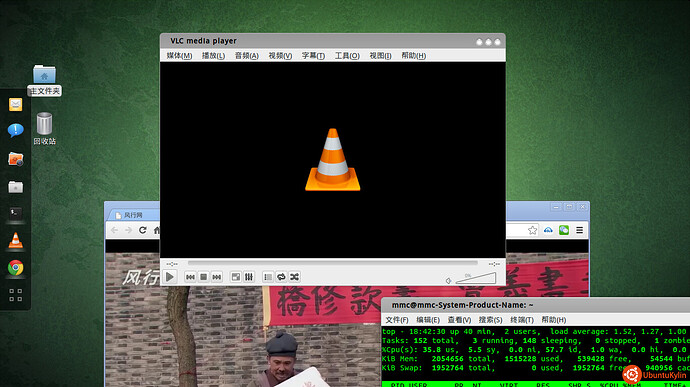This screenshot has height=387, width=690.
Task: Click the terminal title mmc@mmc-System-Product-Name
Action: [462, 305]
